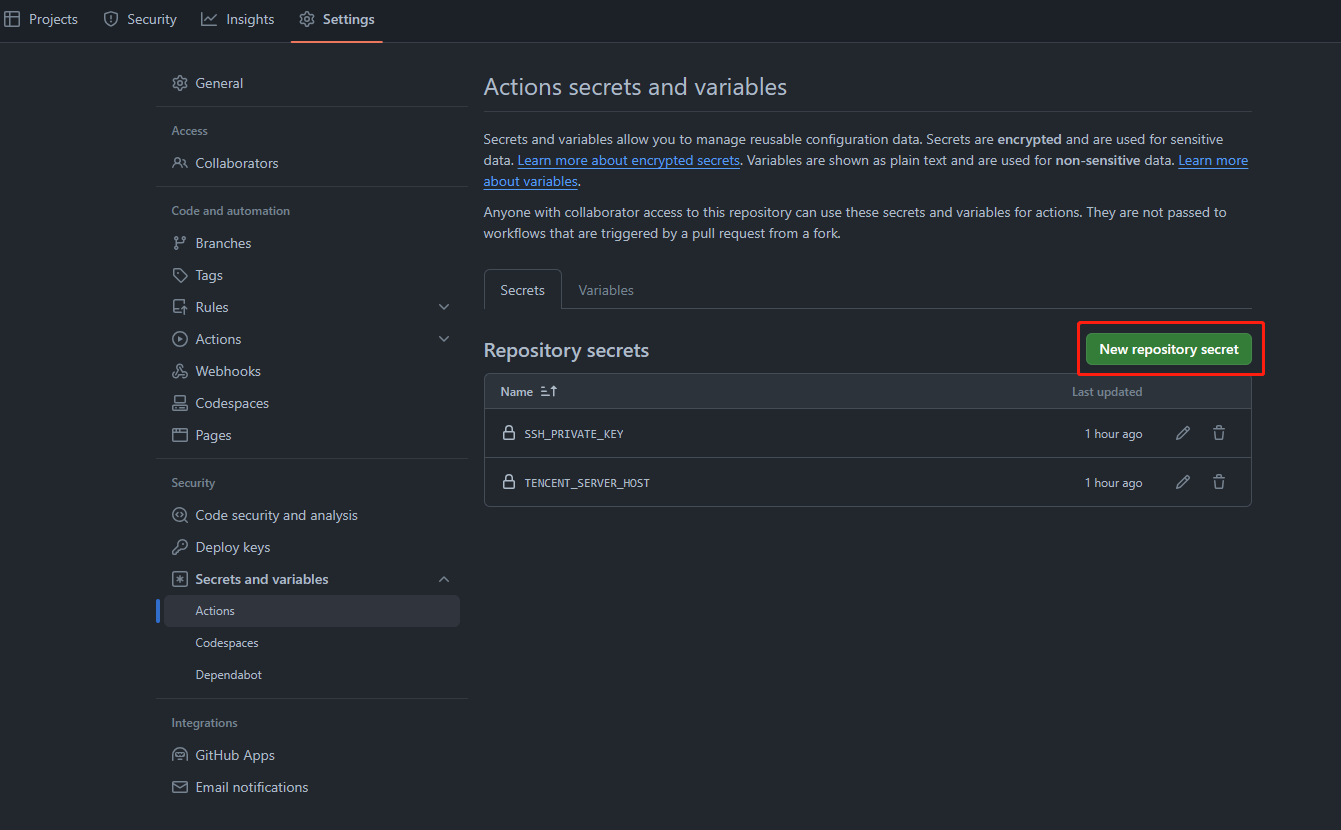Click the Deploy keys key icon
Image resolution: width=1341 pixels, height=830 pixels.
click(180, 547)
